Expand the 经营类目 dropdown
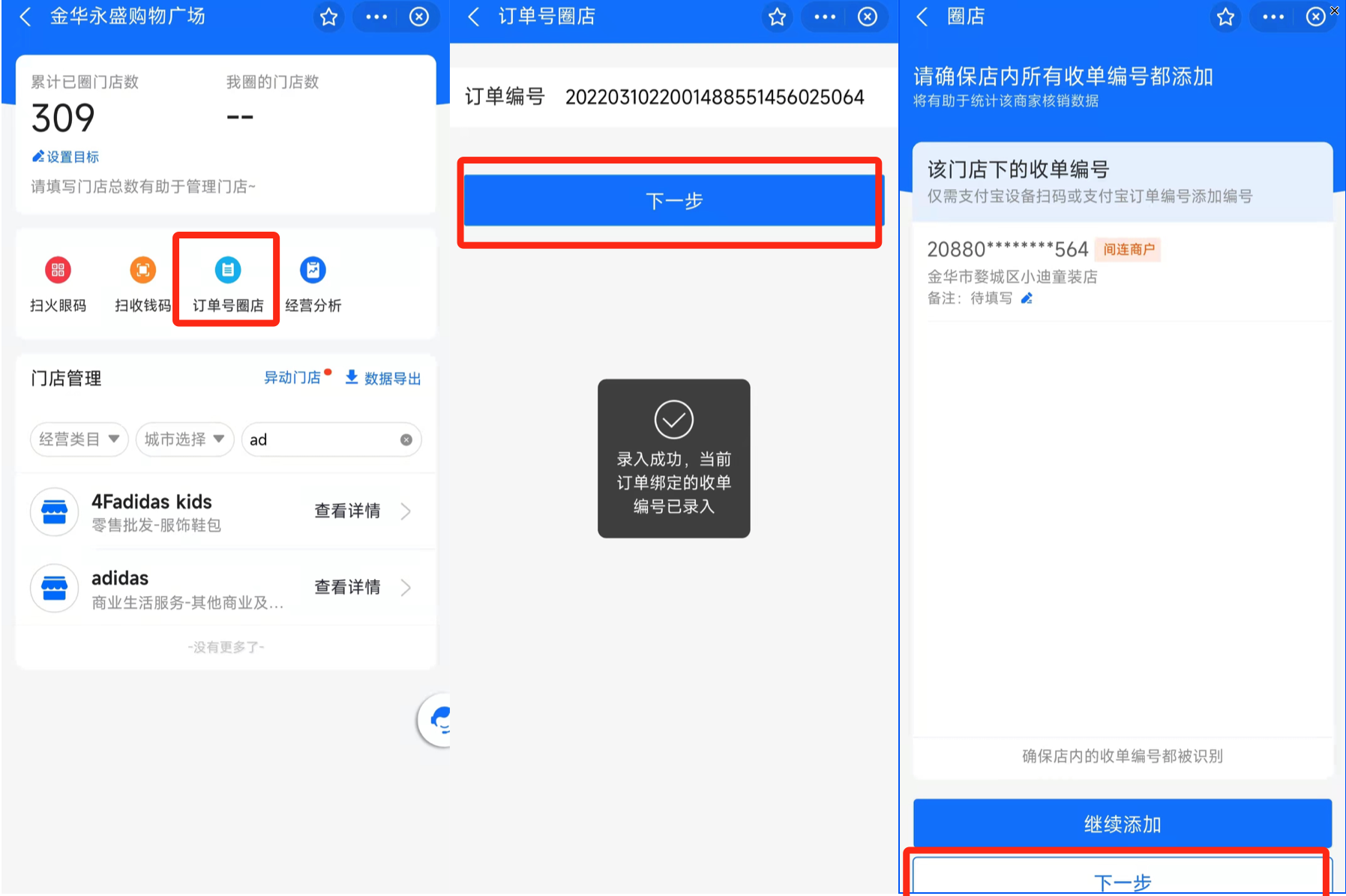This screenshot has height=896, width=1346. (79, 439)
